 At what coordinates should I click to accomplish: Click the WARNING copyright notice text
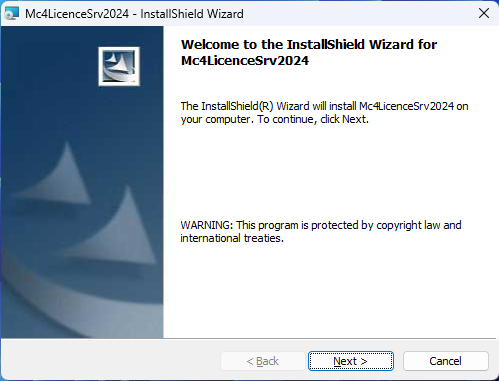[321, 232]
